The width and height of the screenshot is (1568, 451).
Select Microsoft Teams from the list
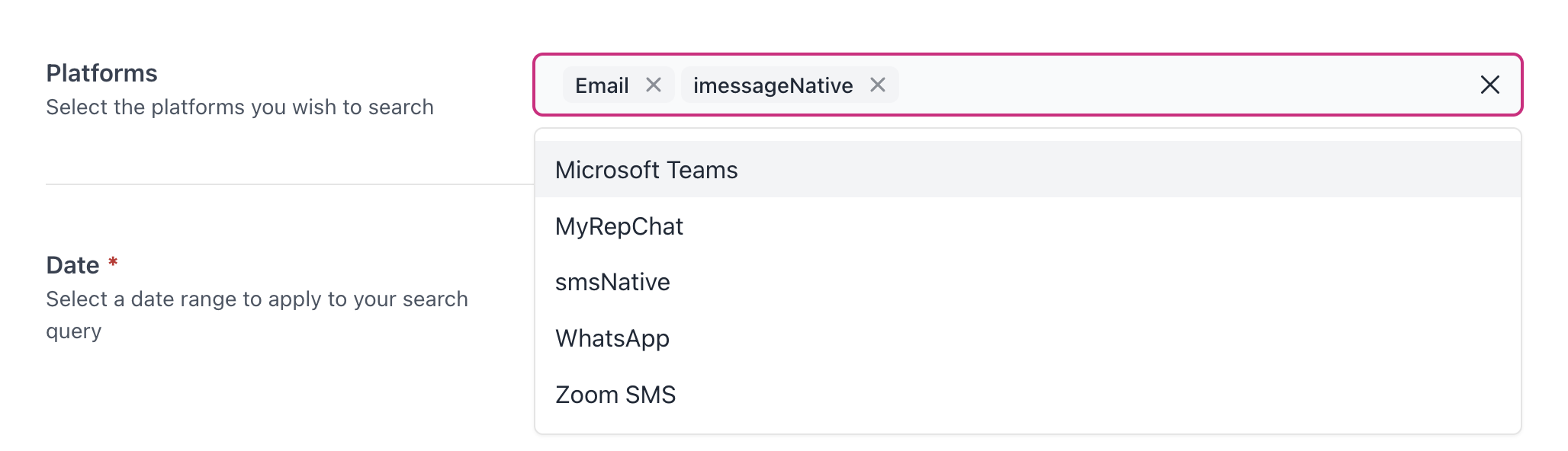click(x=647, y=170)
